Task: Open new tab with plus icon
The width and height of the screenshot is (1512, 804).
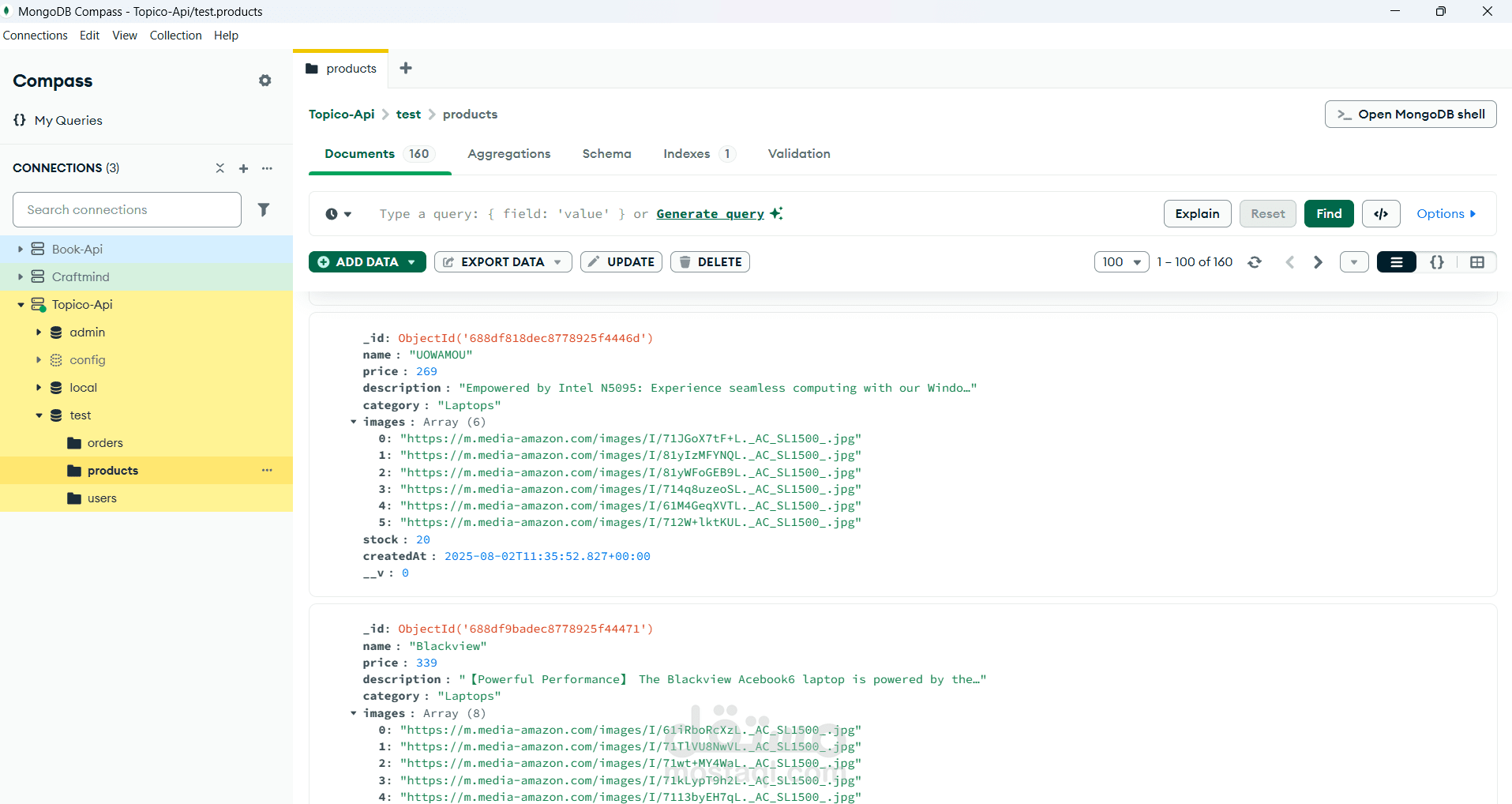Action: coord(406,68)
